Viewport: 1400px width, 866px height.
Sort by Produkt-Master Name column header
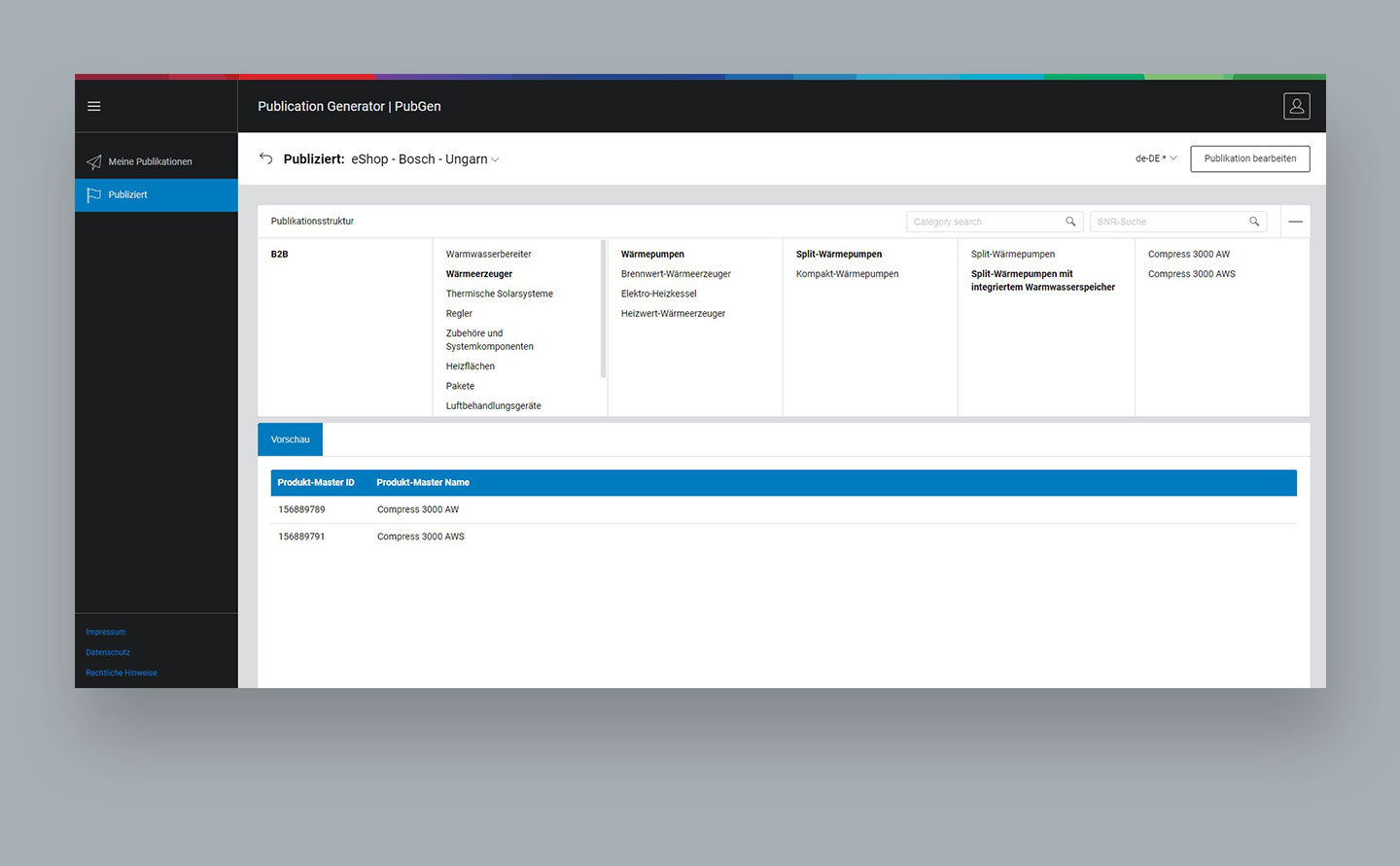423,482
